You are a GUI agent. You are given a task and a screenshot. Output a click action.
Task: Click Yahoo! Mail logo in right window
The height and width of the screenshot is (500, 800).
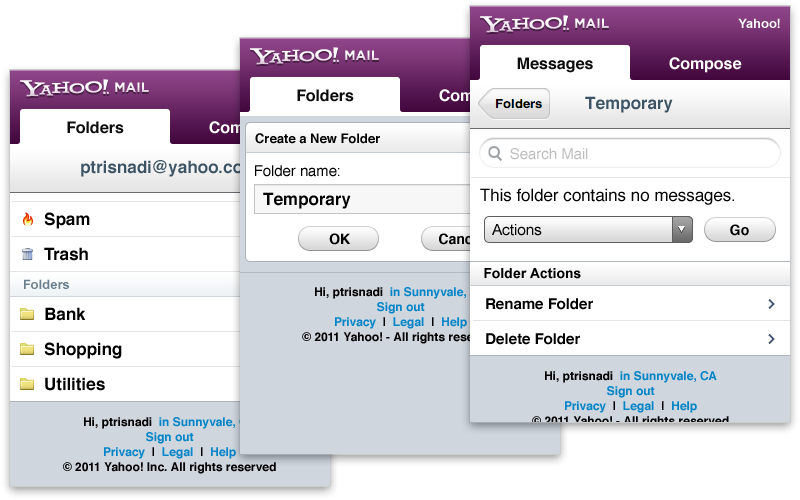(x=544, y=23)
